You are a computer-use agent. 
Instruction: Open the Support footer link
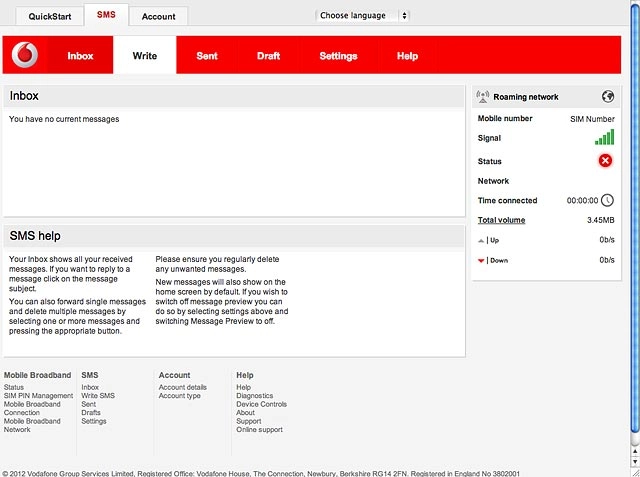[x=249, y=421]
